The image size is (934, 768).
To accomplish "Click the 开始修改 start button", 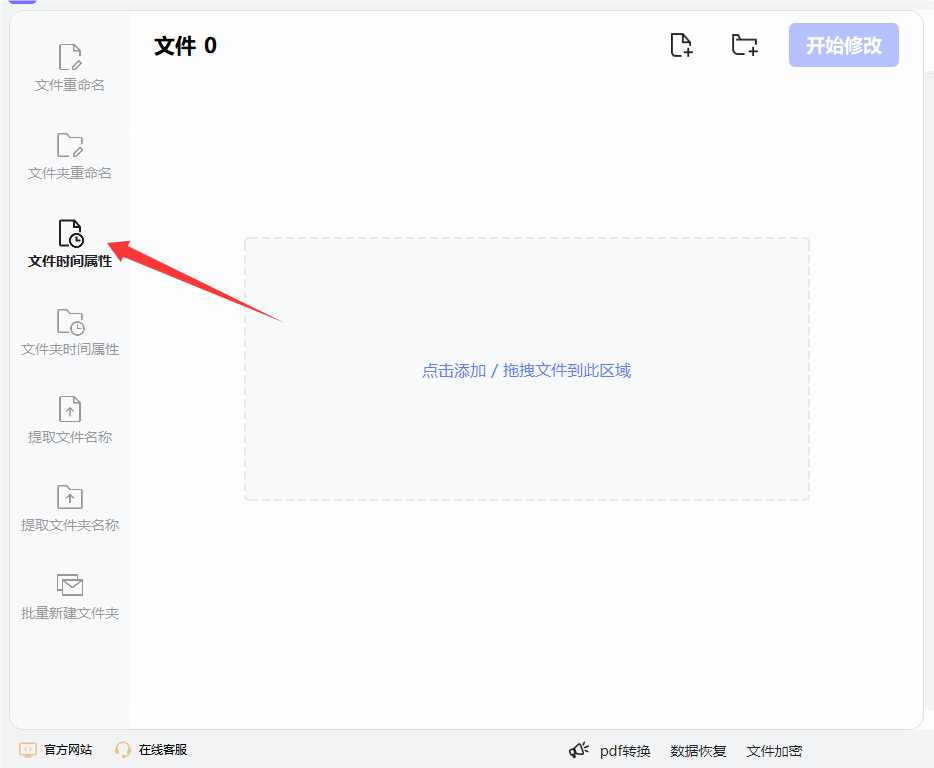I will coord(843,45).
